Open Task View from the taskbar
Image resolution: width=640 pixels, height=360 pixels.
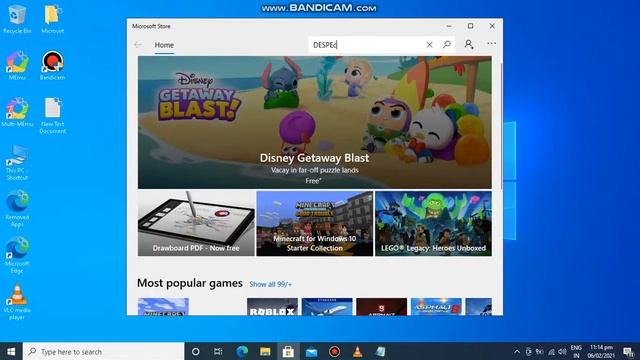[x=218, y=351]
